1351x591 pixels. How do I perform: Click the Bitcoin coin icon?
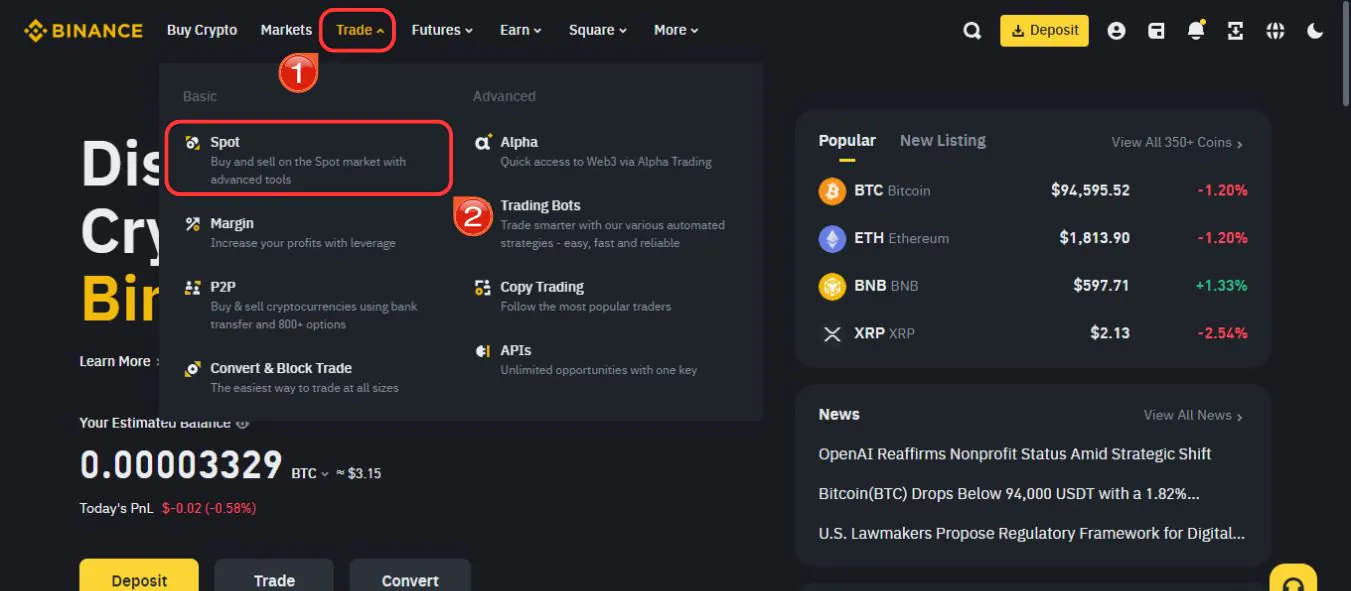tap(832, 190)
